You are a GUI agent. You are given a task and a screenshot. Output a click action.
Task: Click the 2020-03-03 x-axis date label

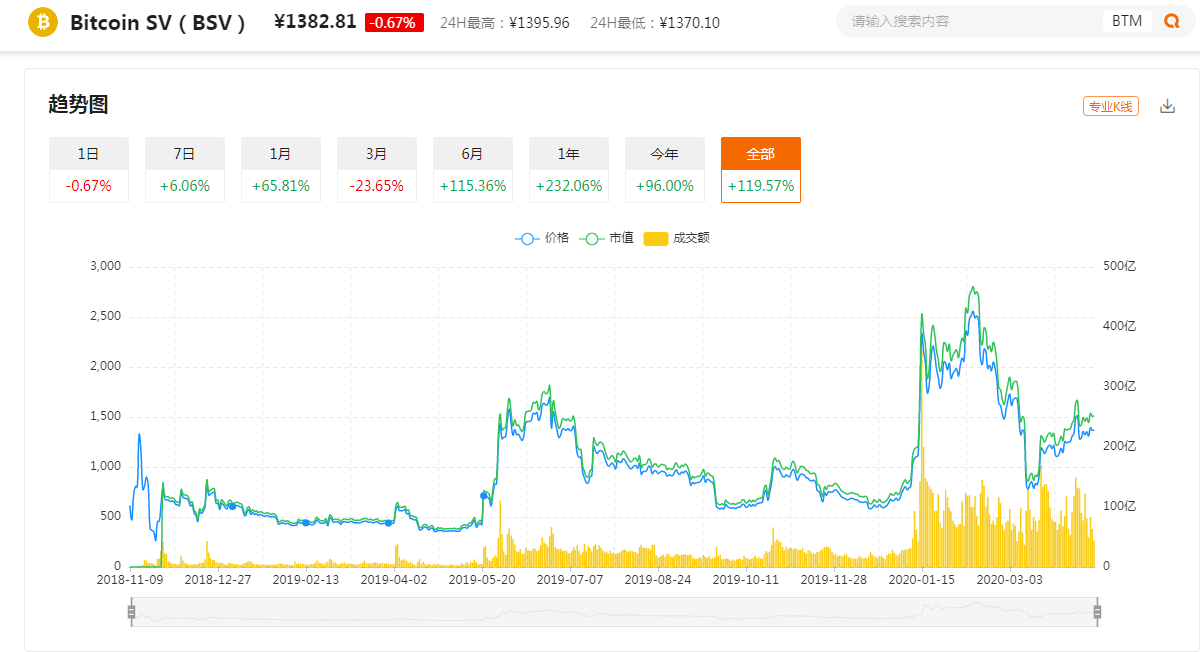[x=1010, y=579]
